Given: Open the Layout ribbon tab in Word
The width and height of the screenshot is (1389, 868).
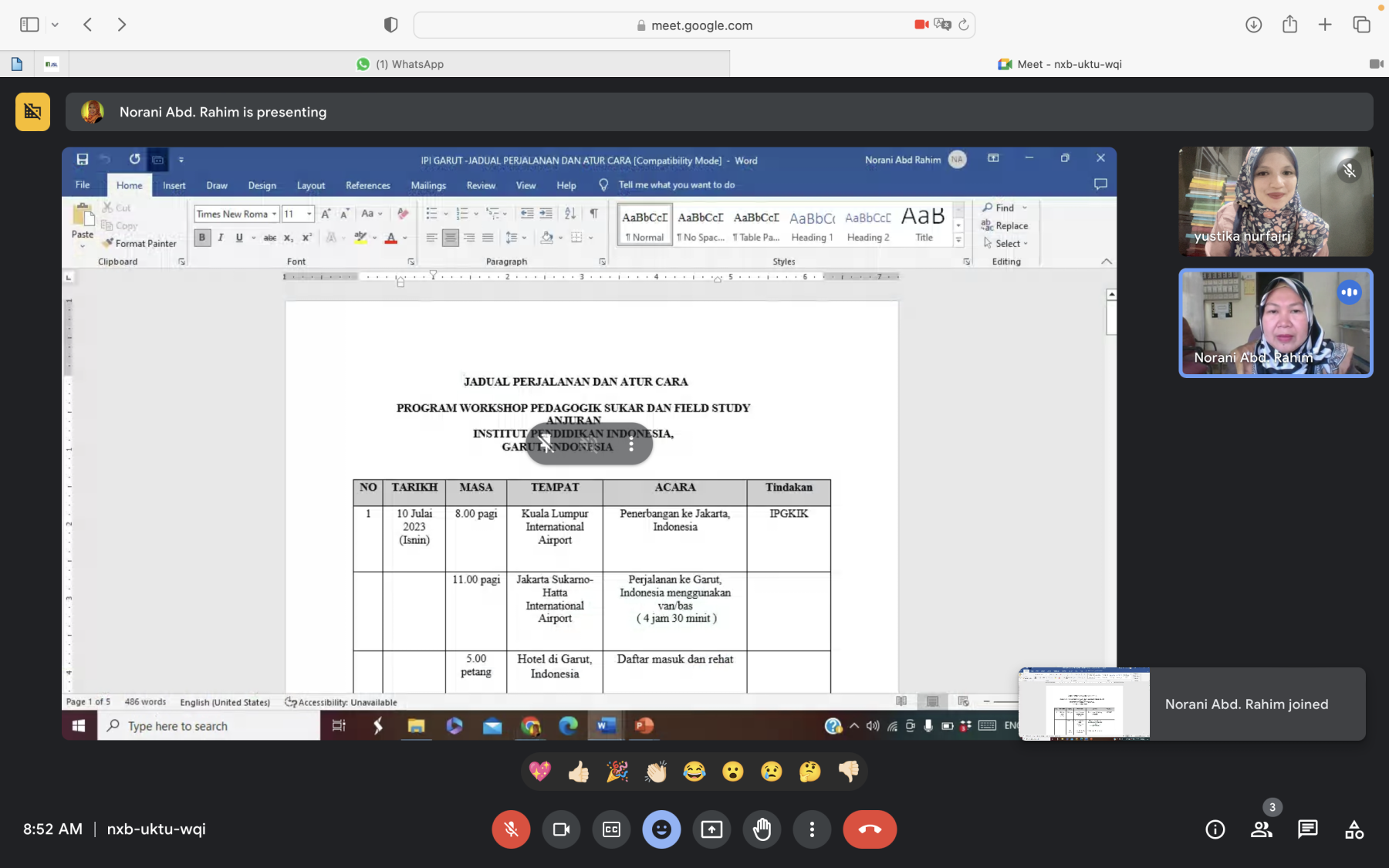Looking at the screenshot, I should click(311, 185).
